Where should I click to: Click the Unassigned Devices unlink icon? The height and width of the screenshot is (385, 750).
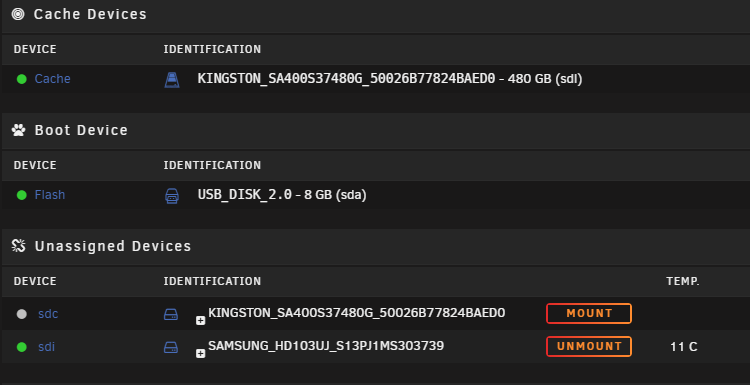click(19, 246)
